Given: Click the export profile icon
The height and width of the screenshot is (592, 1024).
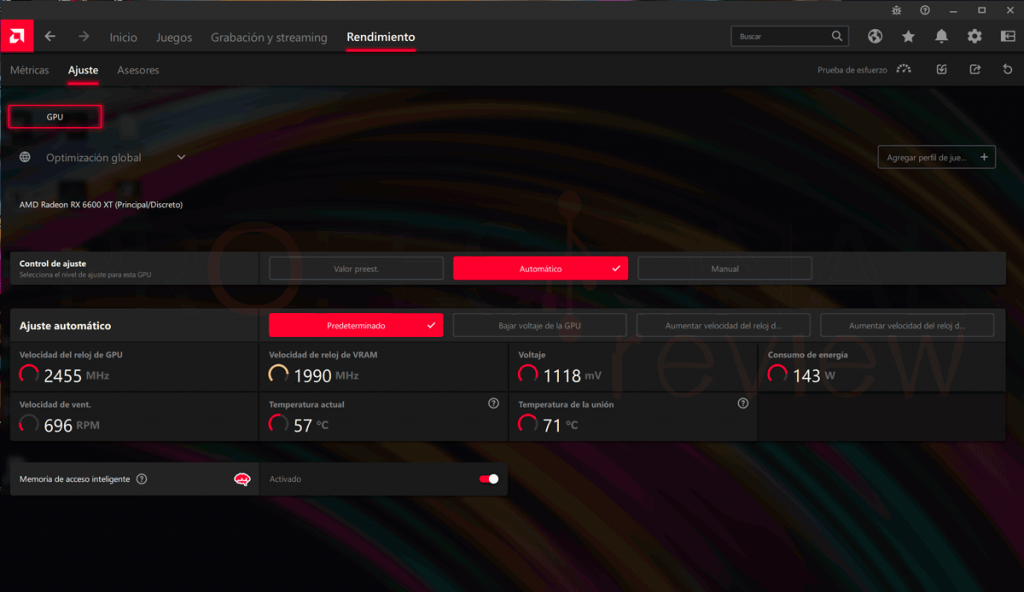Looking at the screenshot, I should (974, 69).
